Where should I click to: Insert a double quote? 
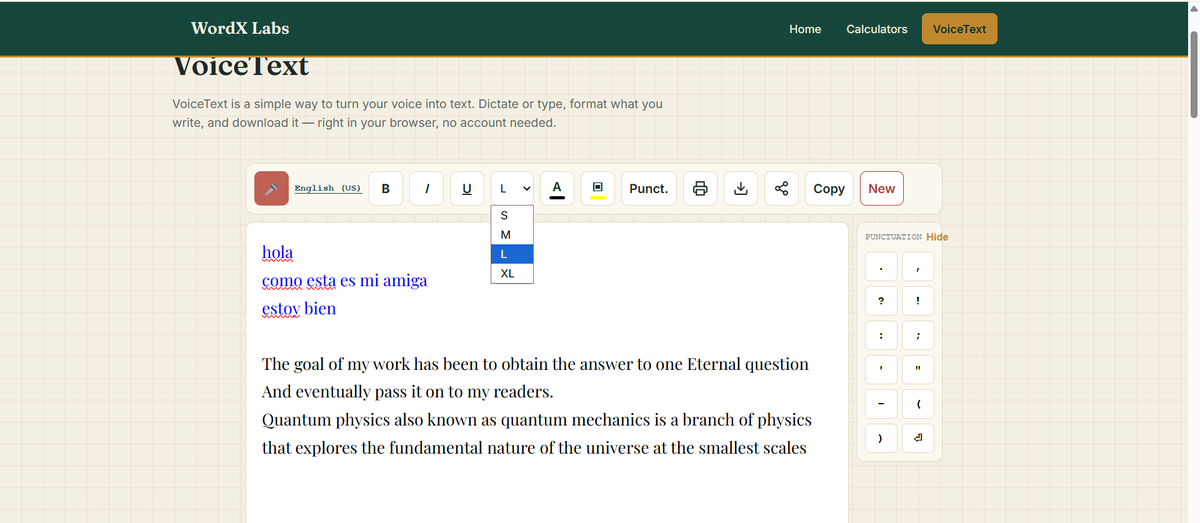[917, 369]
